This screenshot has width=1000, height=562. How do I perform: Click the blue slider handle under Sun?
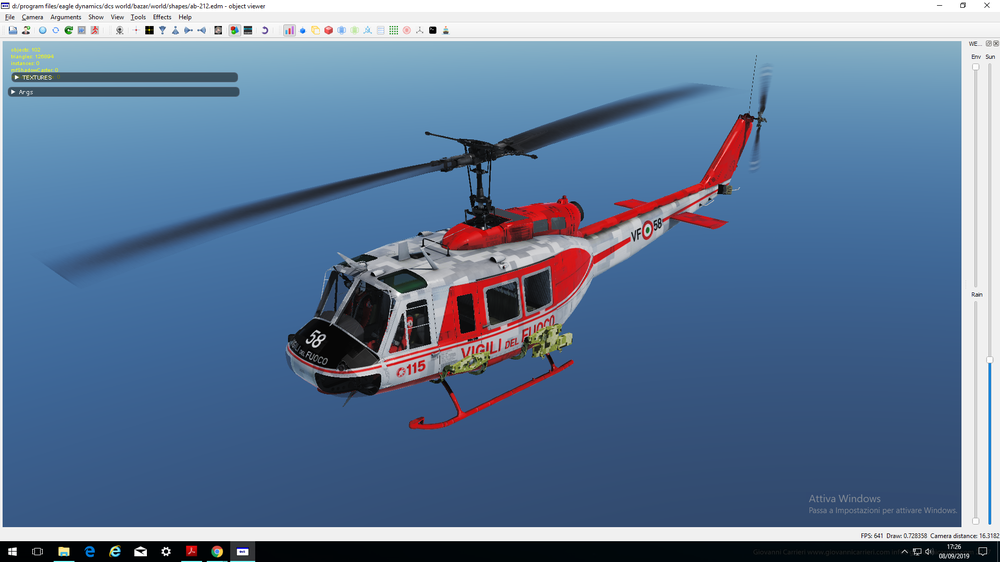tap(990, 360)
